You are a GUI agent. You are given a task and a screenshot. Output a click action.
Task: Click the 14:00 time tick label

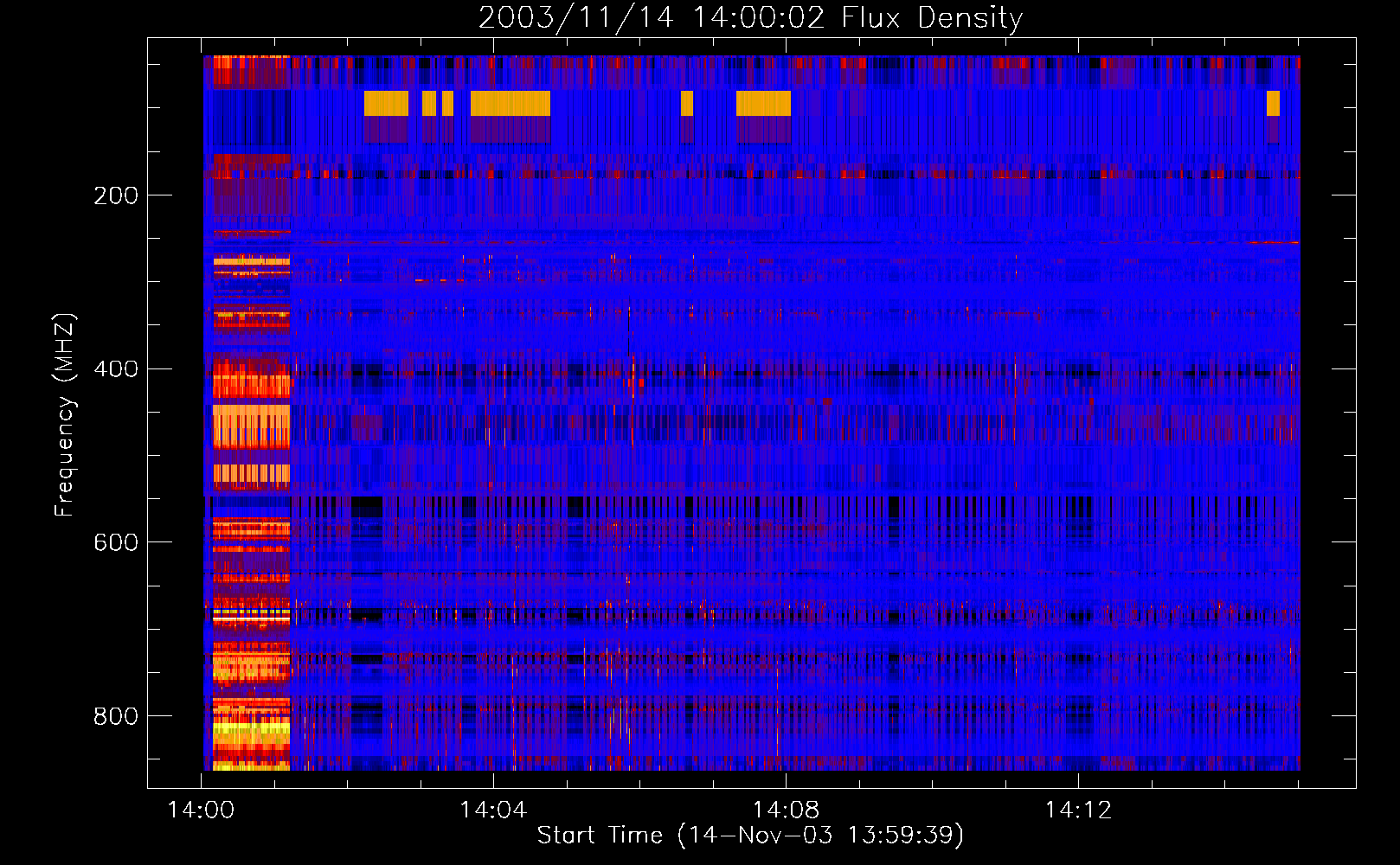[201, 811]
